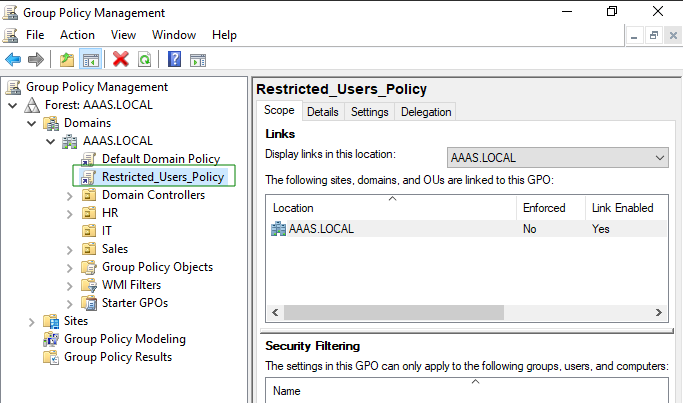
Task: Minimize the inner MDI console window
Action: (x=634, y=36)
